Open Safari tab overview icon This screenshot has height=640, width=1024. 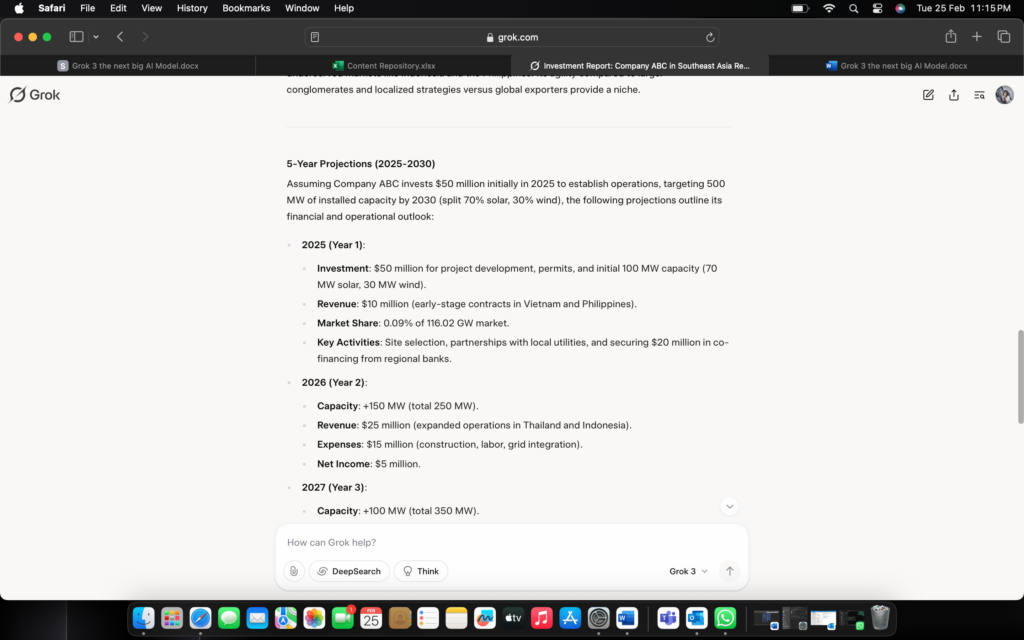coord(1004,37)
